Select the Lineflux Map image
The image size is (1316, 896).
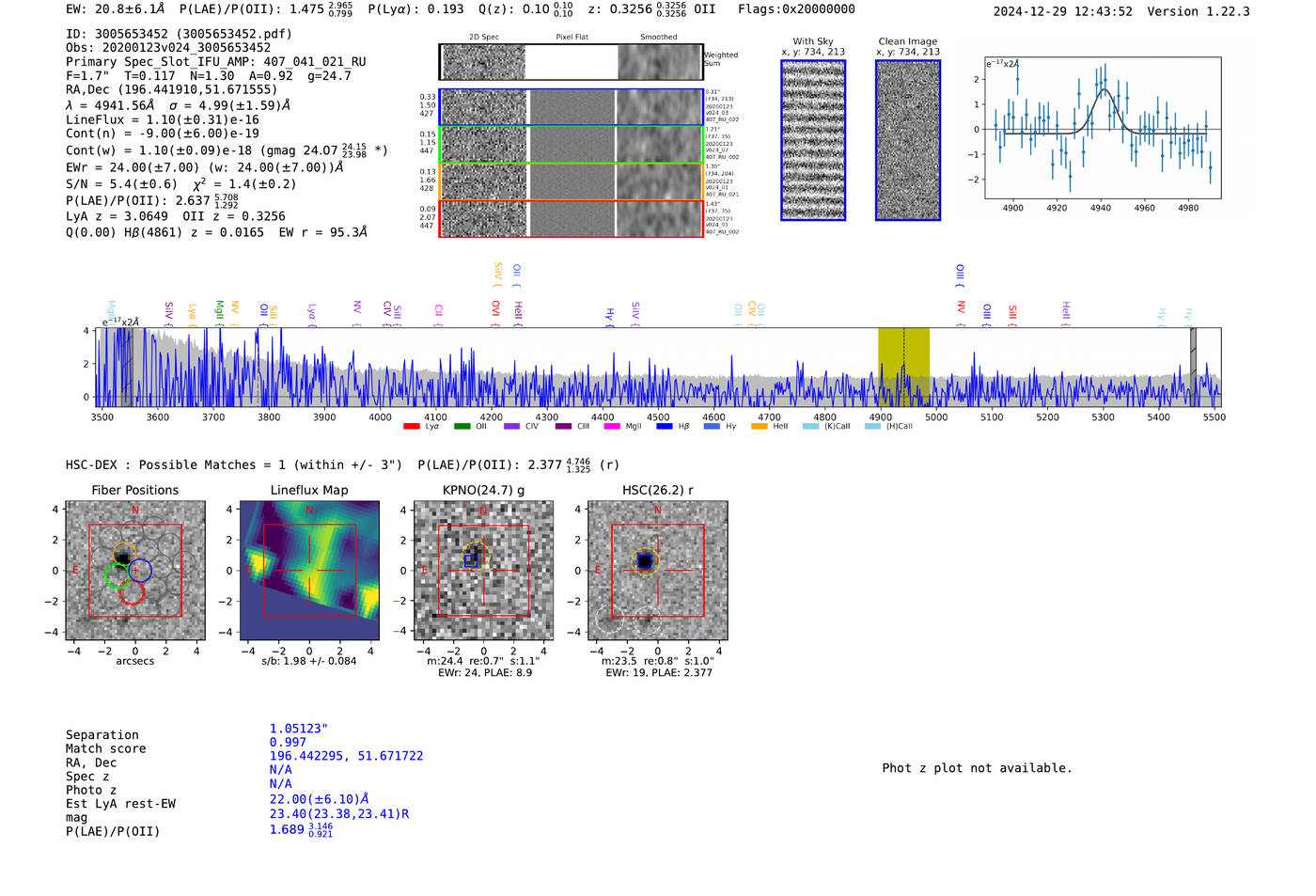point(309,571)
